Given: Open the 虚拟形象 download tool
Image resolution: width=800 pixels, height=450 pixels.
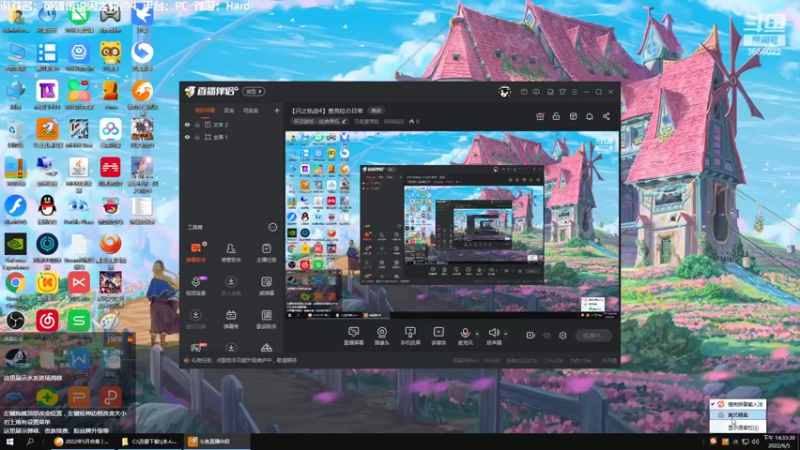Looking at the screenshot, I should (196, 319).
